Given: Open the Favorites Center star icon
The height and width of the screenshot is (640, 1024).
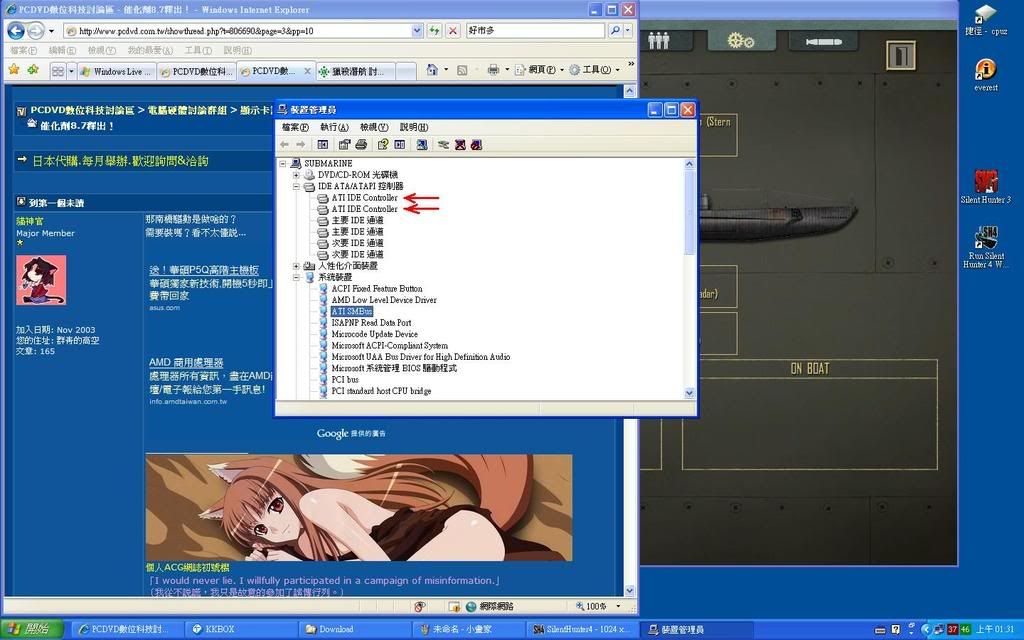Looking at the screenshot, I should click(14, 69).
